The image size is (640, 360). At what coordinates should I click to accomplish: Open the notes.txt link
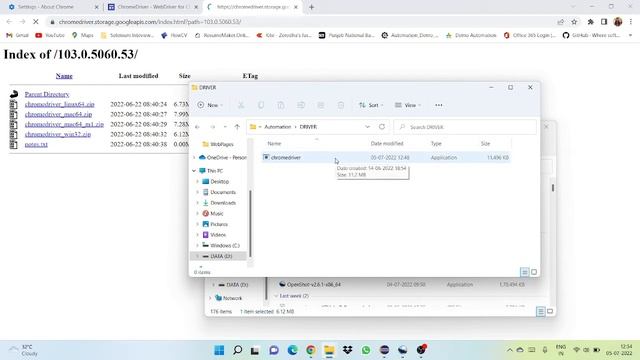(x=36, y=144)
